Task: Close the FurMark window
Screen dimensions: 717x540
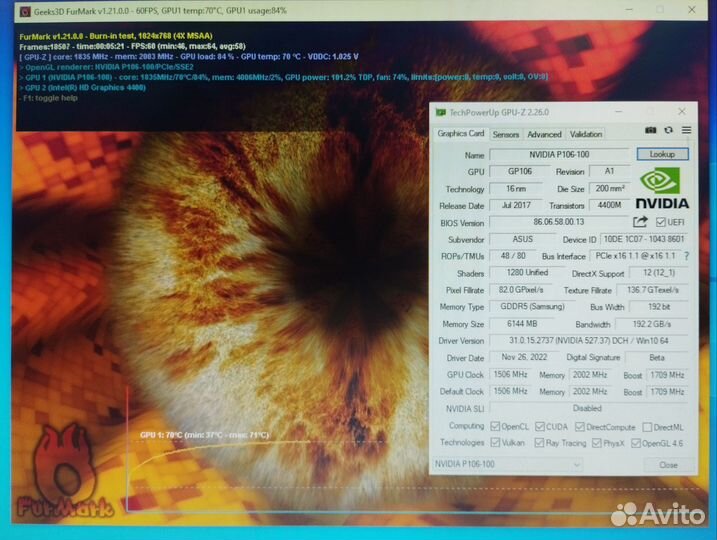Action: click(x=692, y=10)
